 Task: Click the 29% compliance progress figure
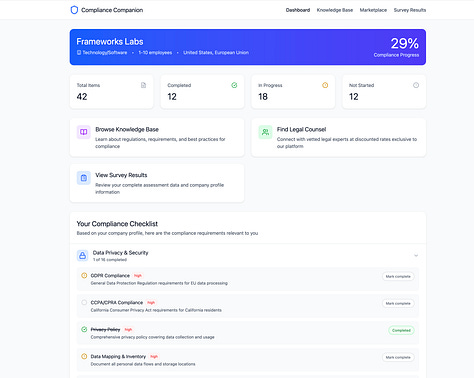[405, 43]
